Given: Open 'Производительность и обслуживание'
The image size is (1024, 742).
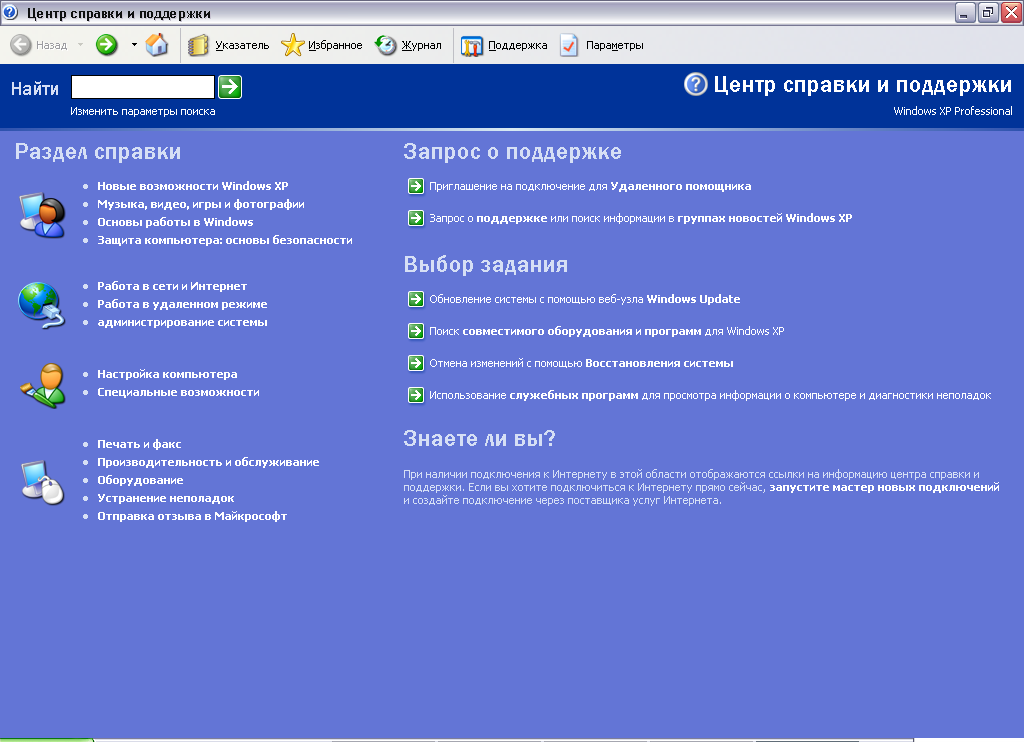Looking at the screenshot, I should (208, 462).
